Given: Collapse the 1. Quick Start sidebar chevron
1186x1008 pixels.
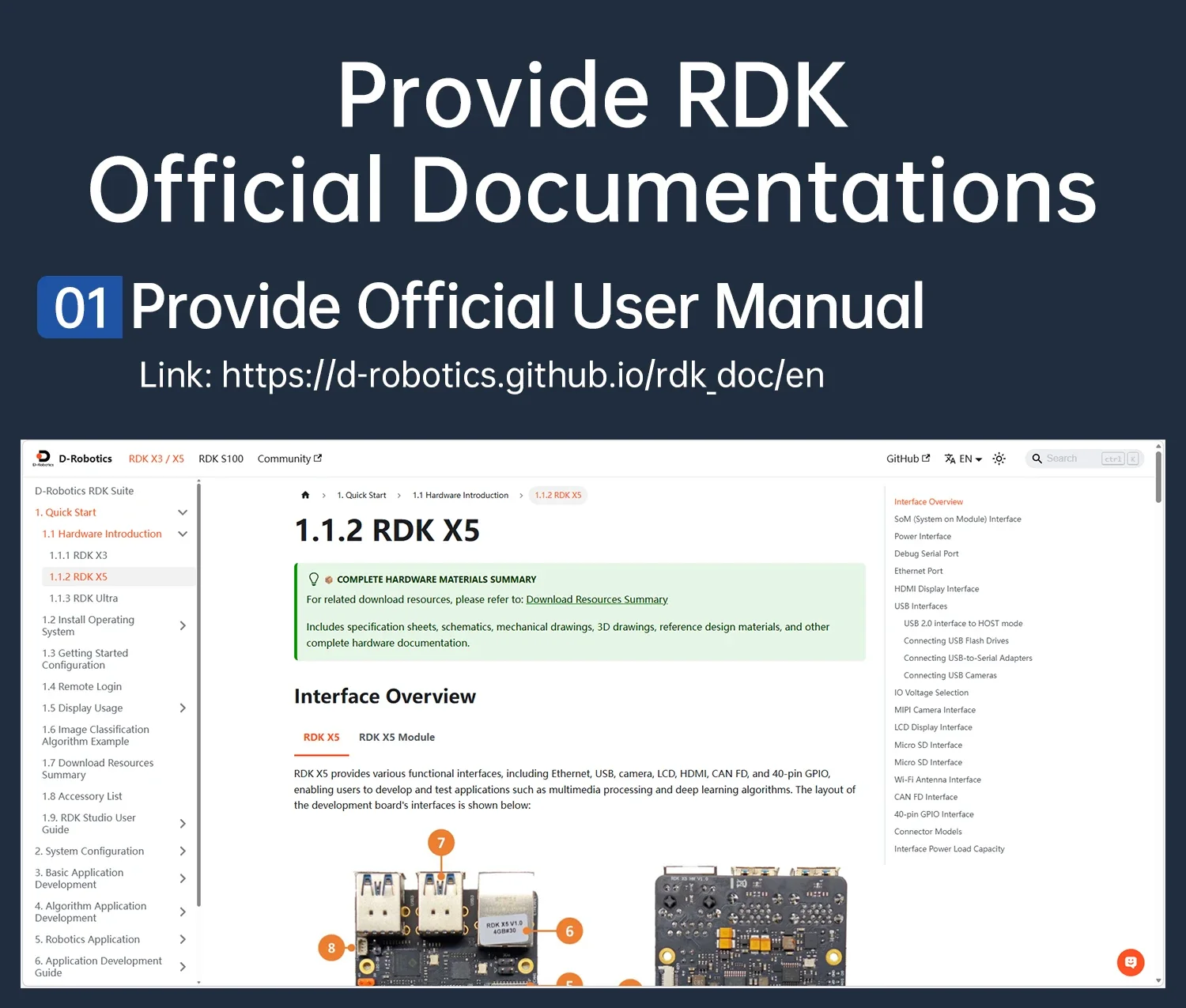Looking at the screenshot, I should pos(183,512).
